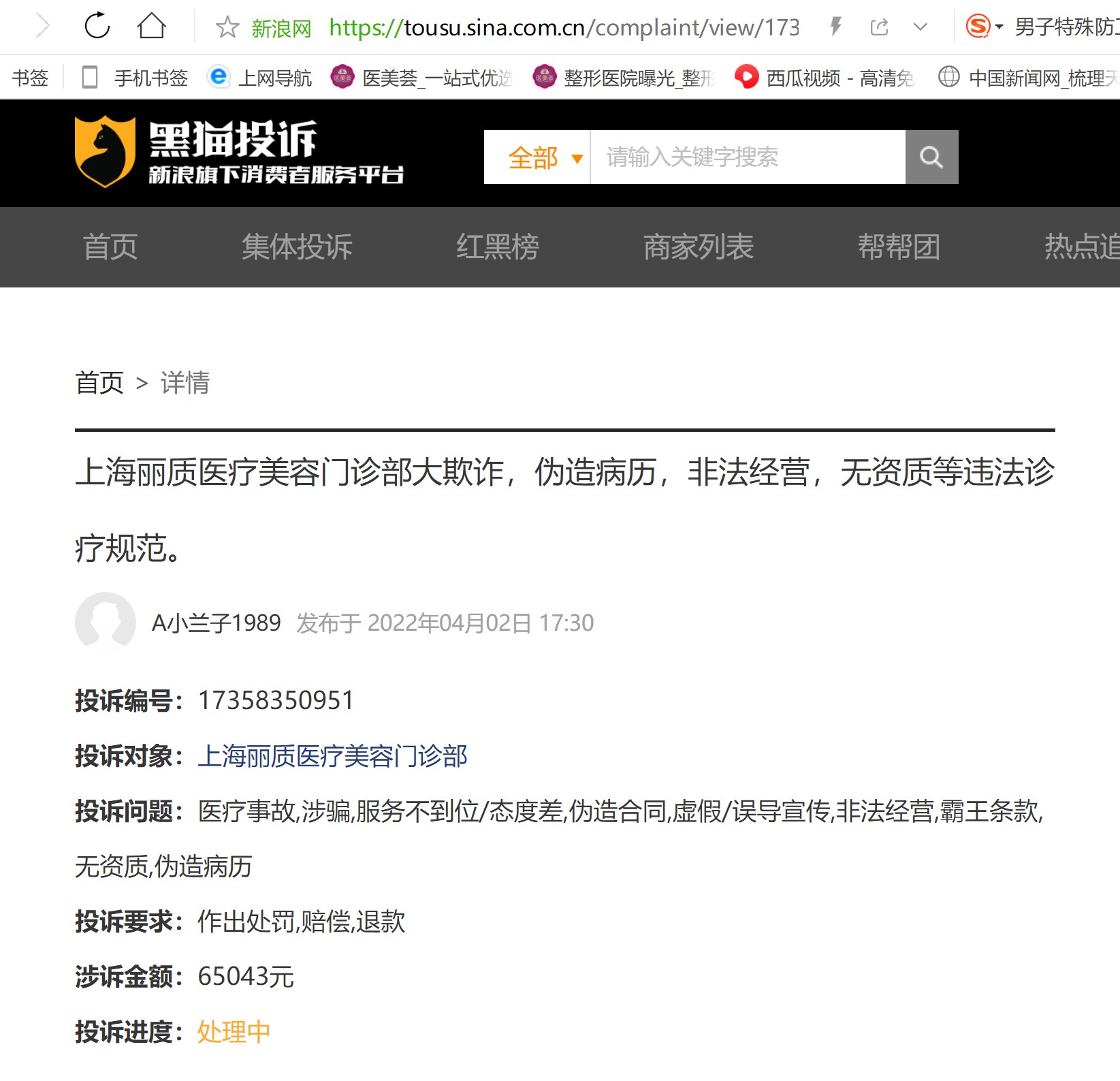The height and width of the screenshot is (1081, 1120).
Task: Bookmark page with star icon
Action: [227, 27]
